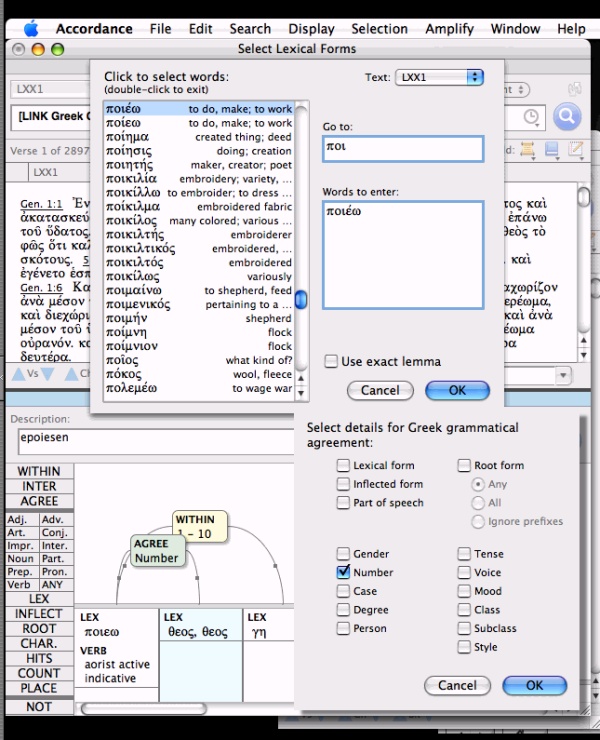Uncheck the Number agreement checkbox
This screenshot has height=740, width=600.
(x=343, y=572)
